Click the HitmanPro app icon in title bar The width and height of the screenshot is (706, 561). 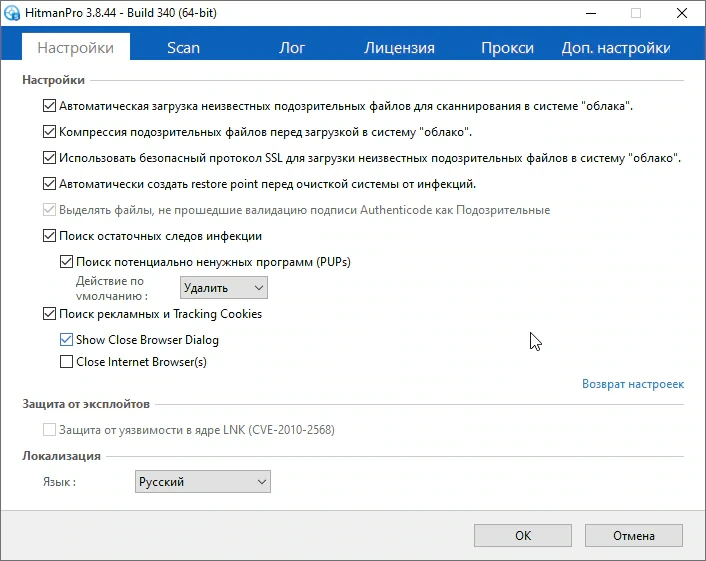click(x=12, y=13)
